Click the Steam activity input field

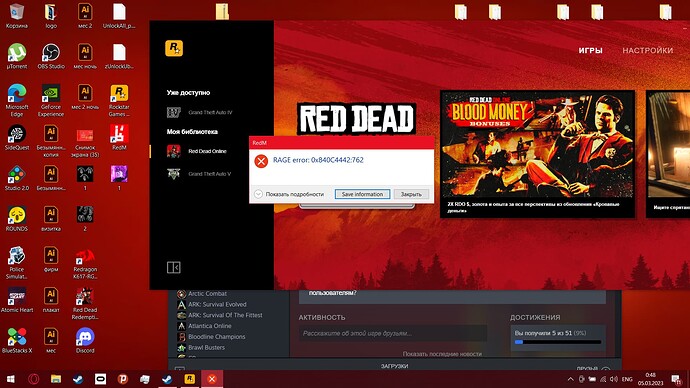pyautogui.click(x=393, y=333)
